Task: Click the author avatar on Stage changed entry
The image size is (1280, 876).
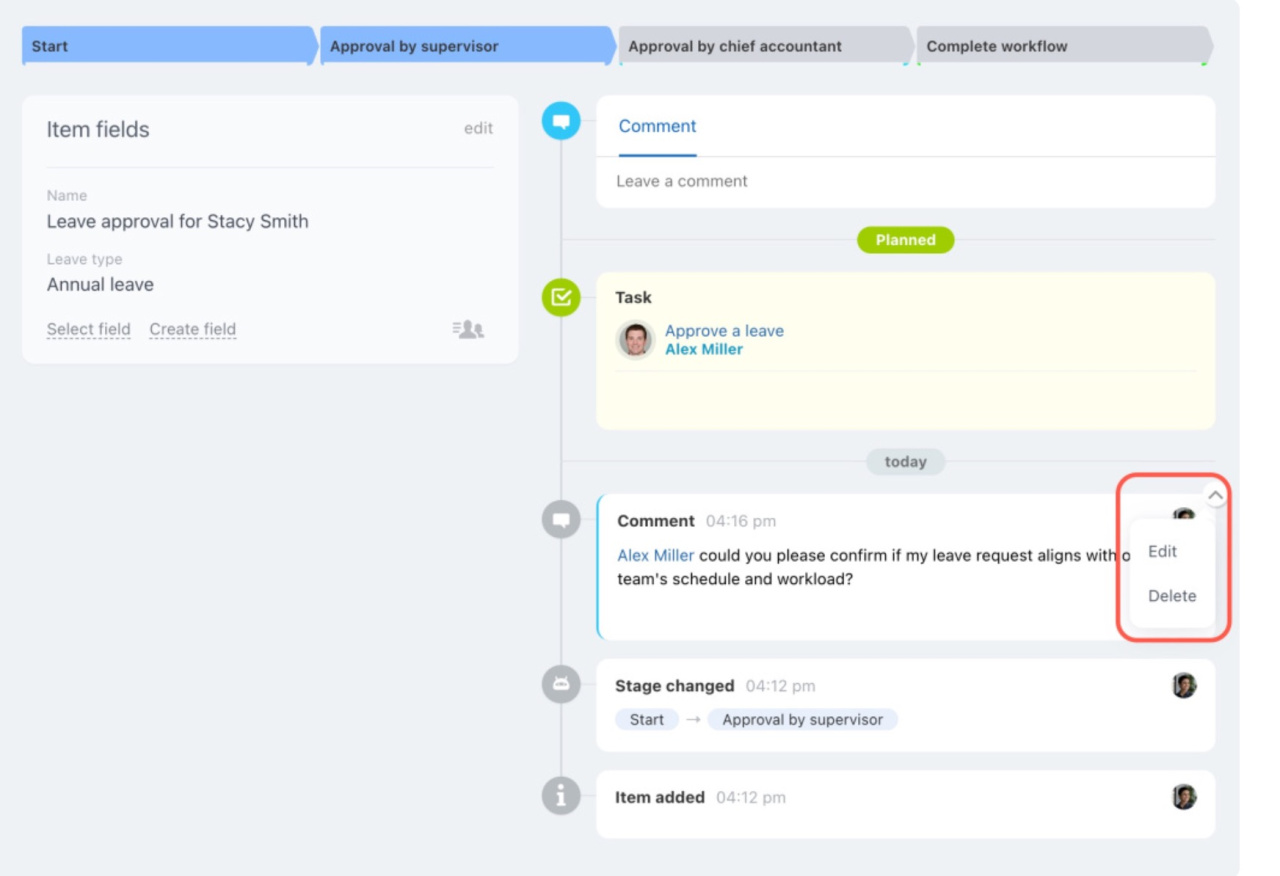Action: coord(1184,686)
